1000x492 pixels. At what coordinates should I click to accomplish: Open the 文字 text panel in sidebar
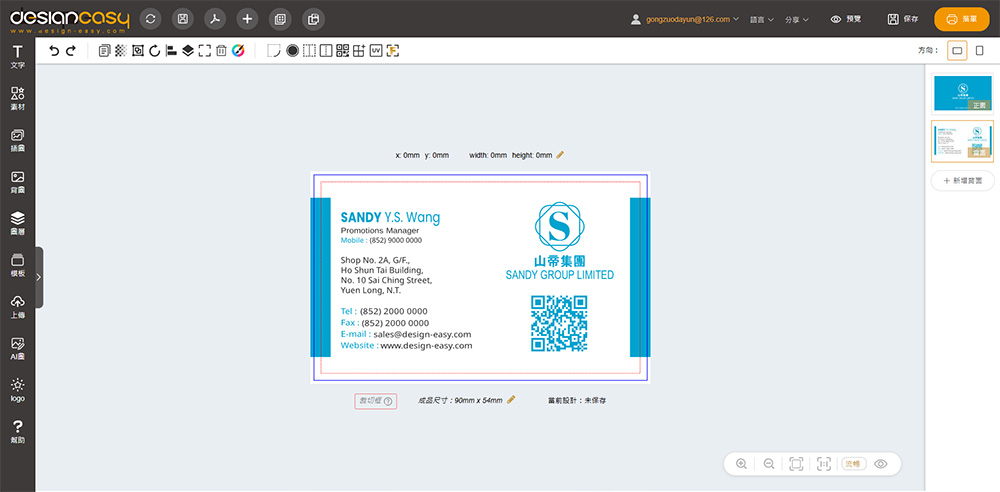pos(17,56)
